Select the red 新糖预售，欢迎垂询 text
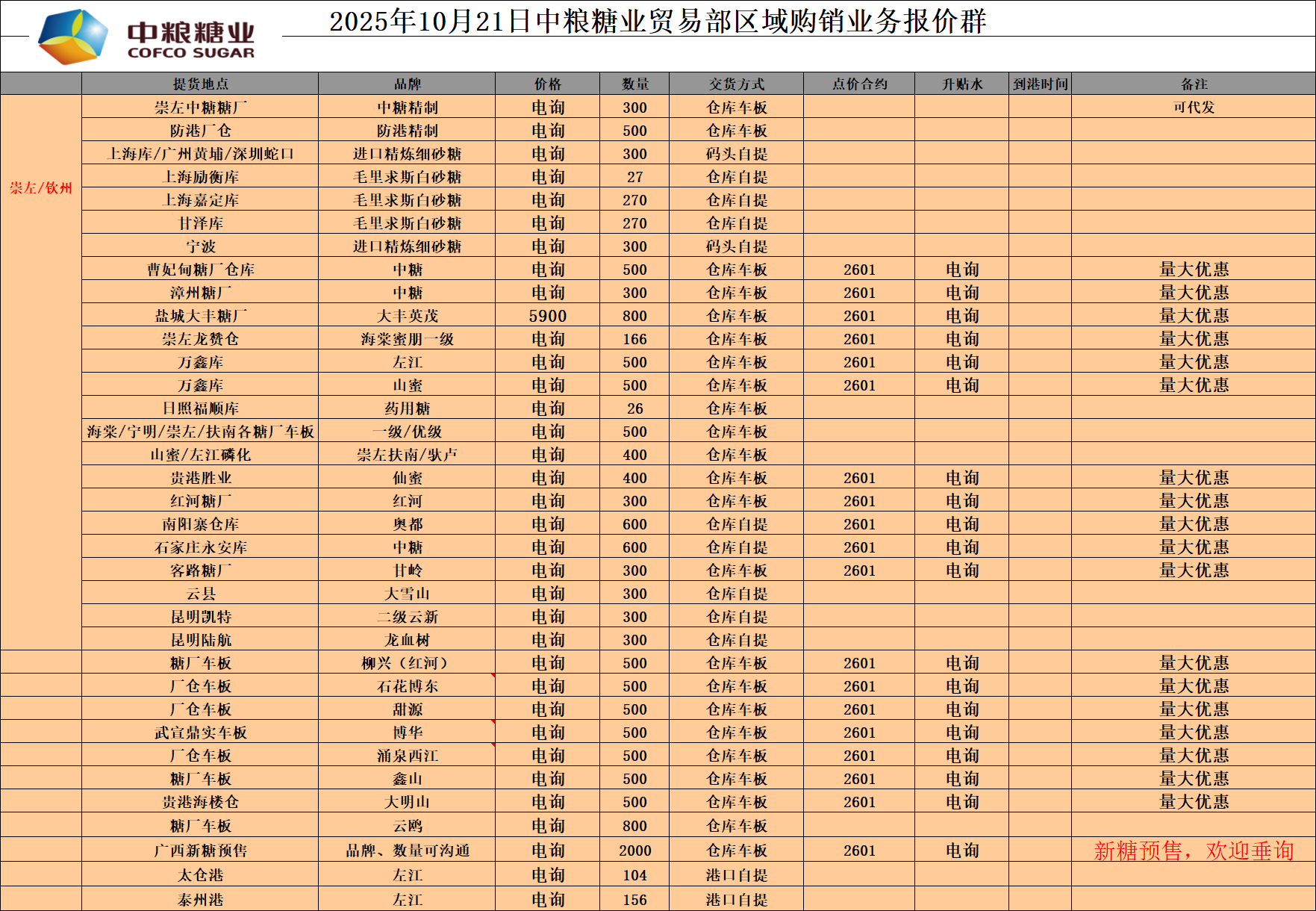Image resolution: width=1316 pixels, height=911 pixels. (1194, 851)
